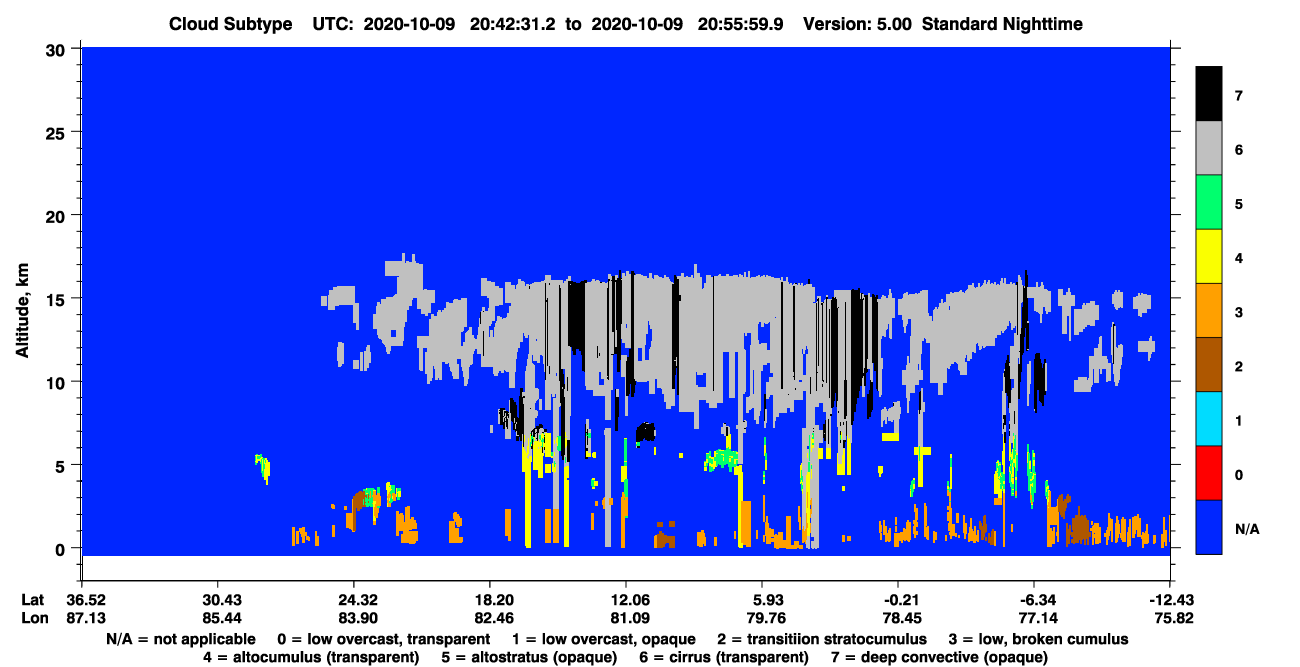Click the yellow color swatch labeled 4
The image size is (1300, 667).
point(1209,256)
